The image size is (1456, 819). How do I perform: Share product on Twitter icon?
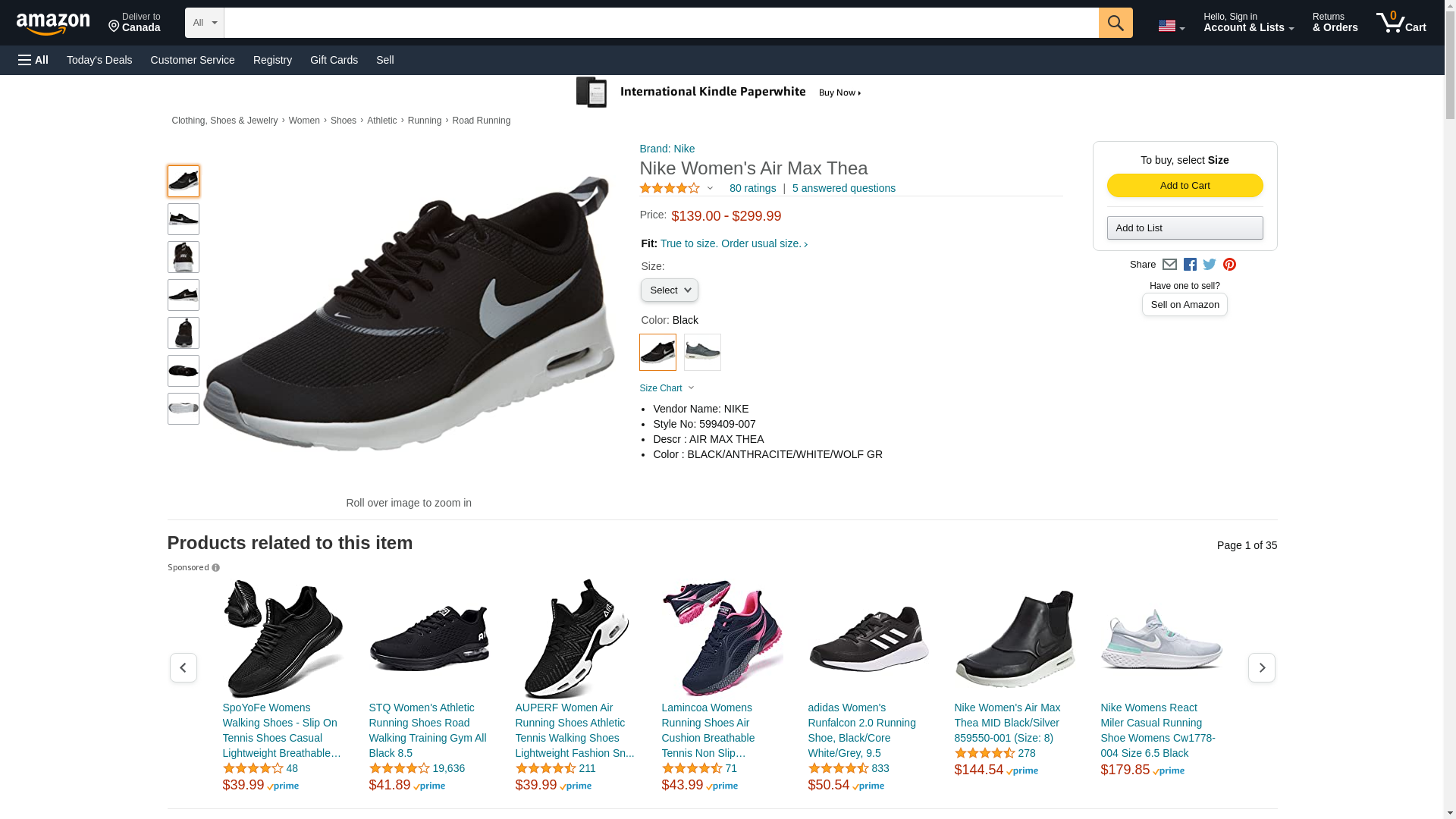[1210, 265]
